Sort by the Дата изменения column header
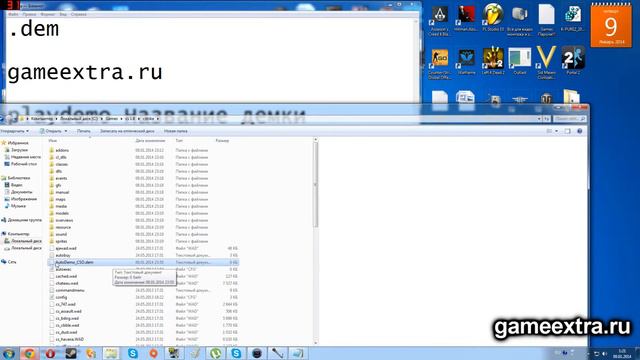 [x=150, y=140]
